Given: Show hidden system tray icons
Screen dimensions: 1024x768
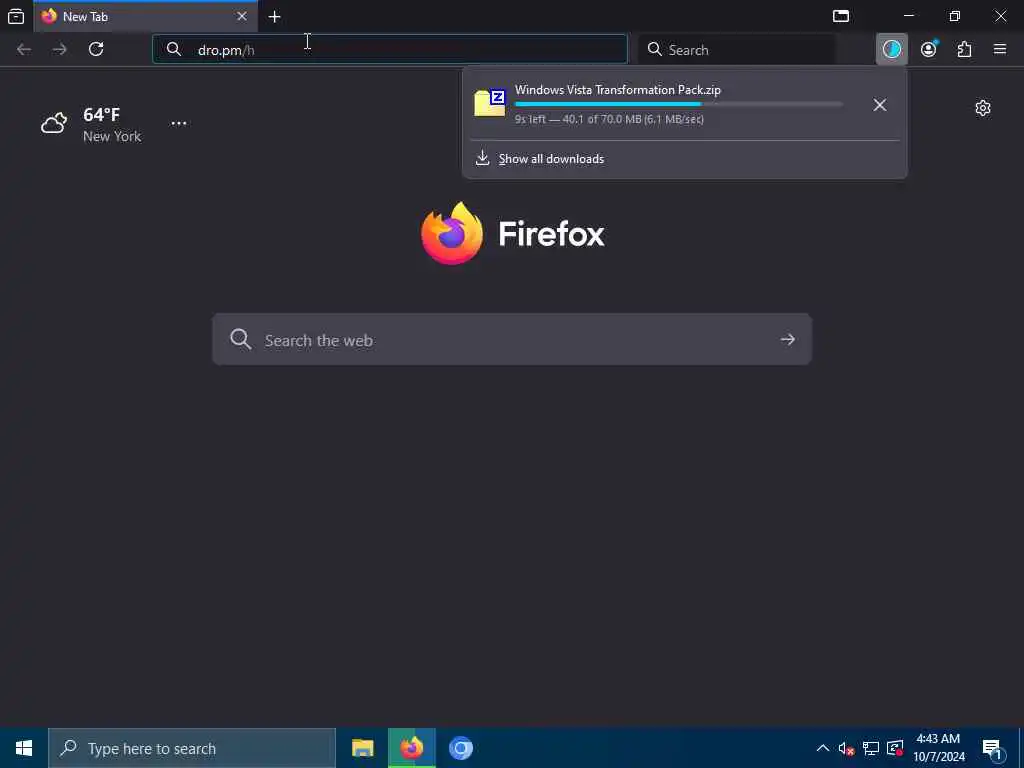Looking at the screenshot, I should pos(823,748).
